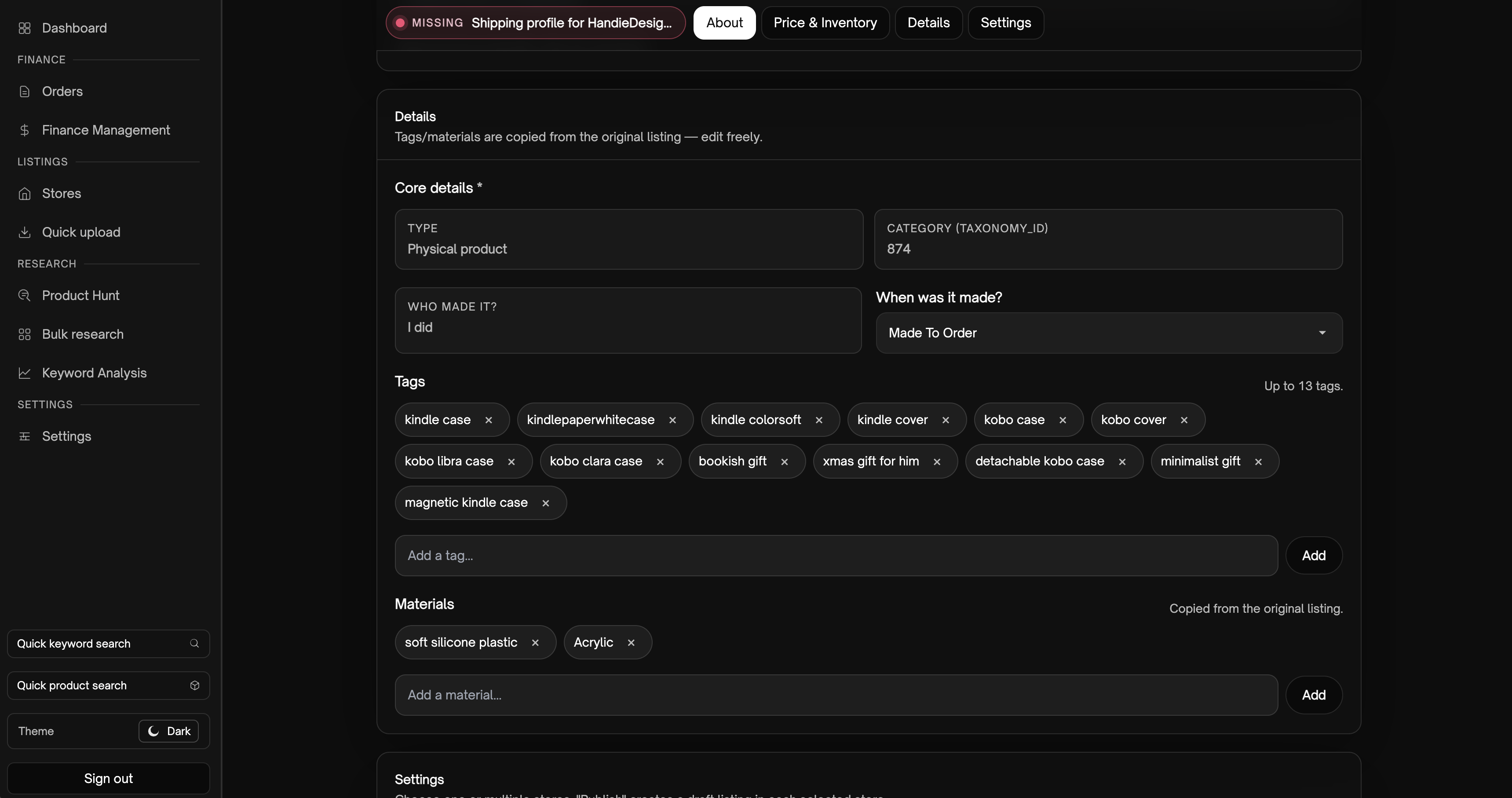Switch to Price & Inventory tab
This screenshot has height=798, width=1512.
[x=825, y=23]
